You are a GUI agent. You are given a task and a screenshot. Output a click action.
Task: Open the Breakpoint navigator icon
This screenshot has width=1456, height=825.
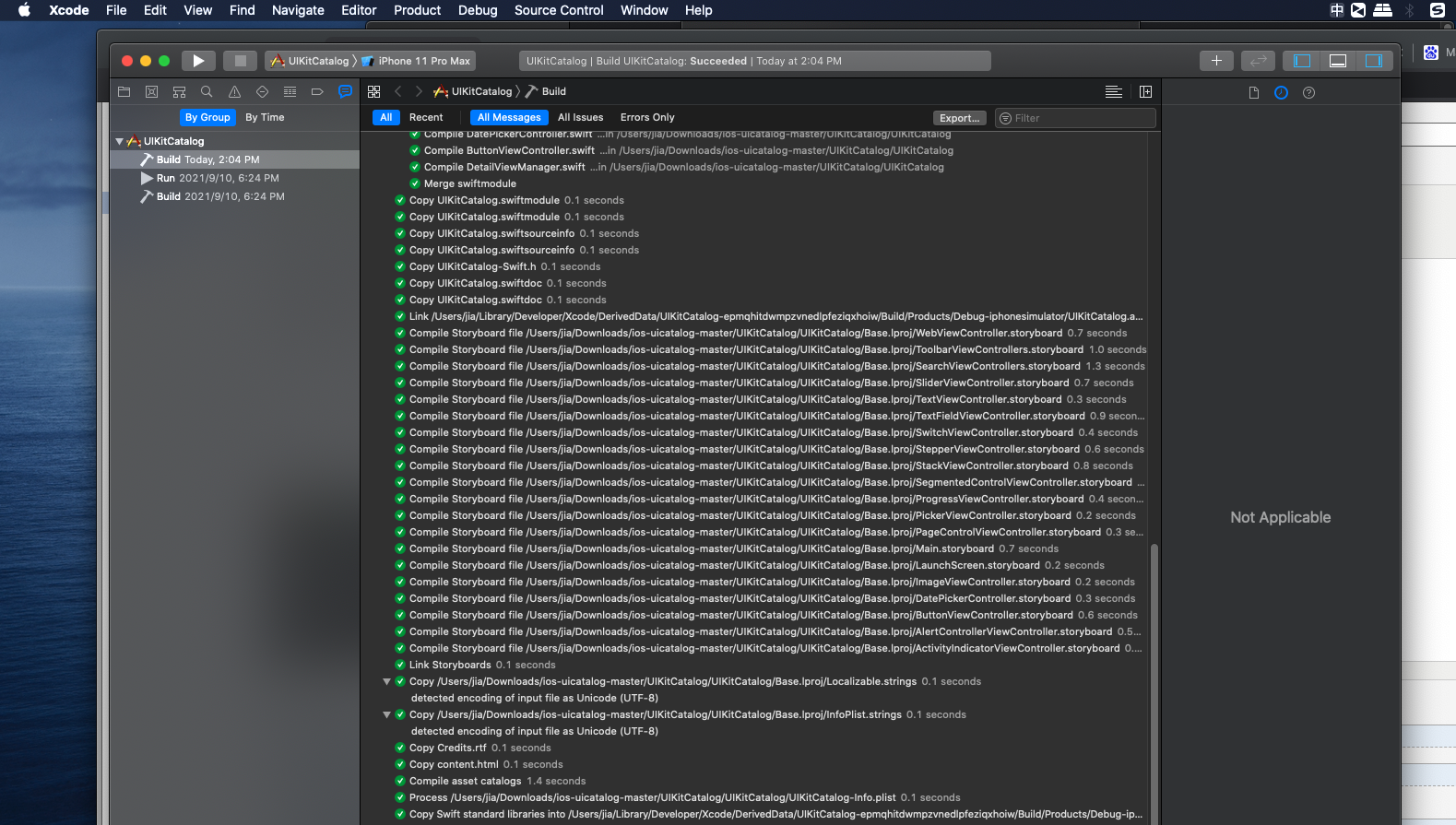317,92
